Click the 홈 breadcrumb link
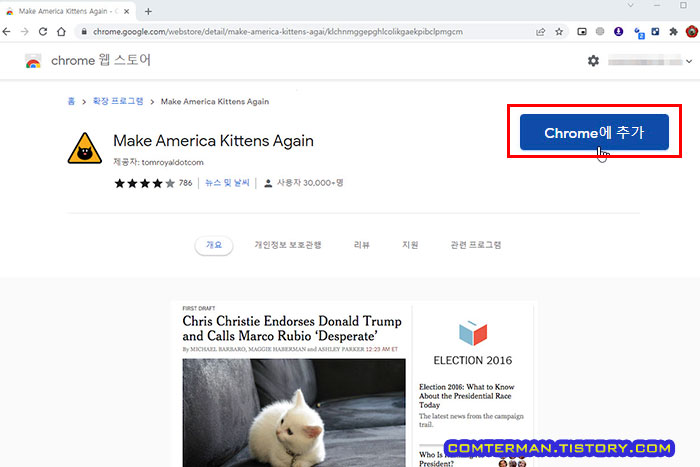 [x=71, y=101]
